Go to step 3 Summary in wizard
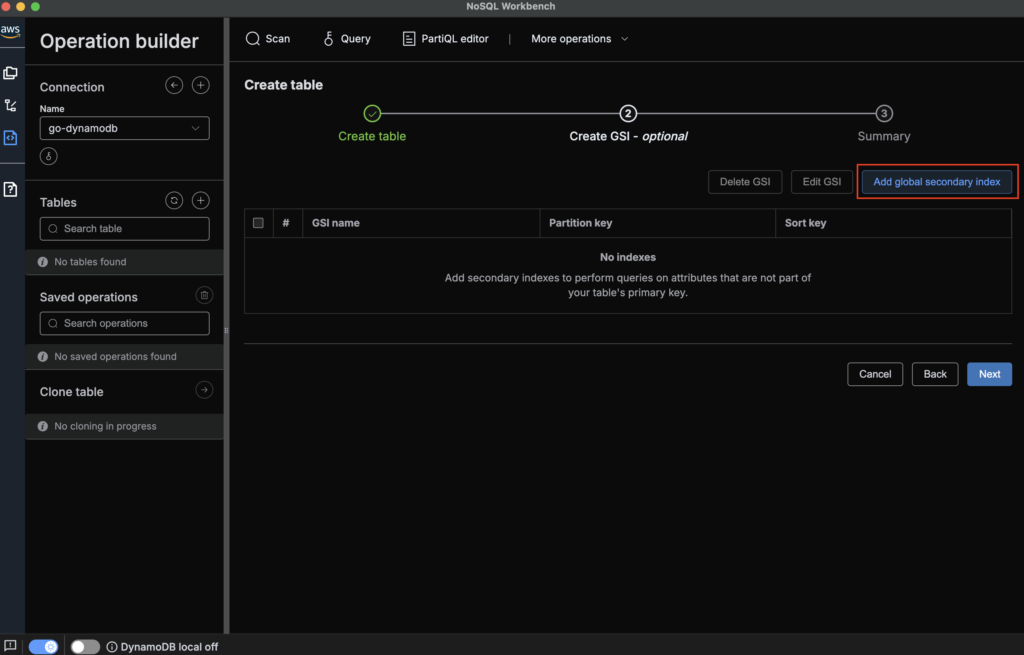The image size is (1024, 655). (884, 114)
